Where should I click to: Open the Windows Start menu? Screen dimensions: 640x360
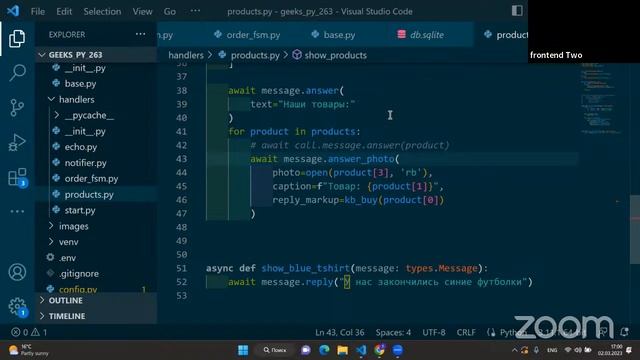(243, 350)
